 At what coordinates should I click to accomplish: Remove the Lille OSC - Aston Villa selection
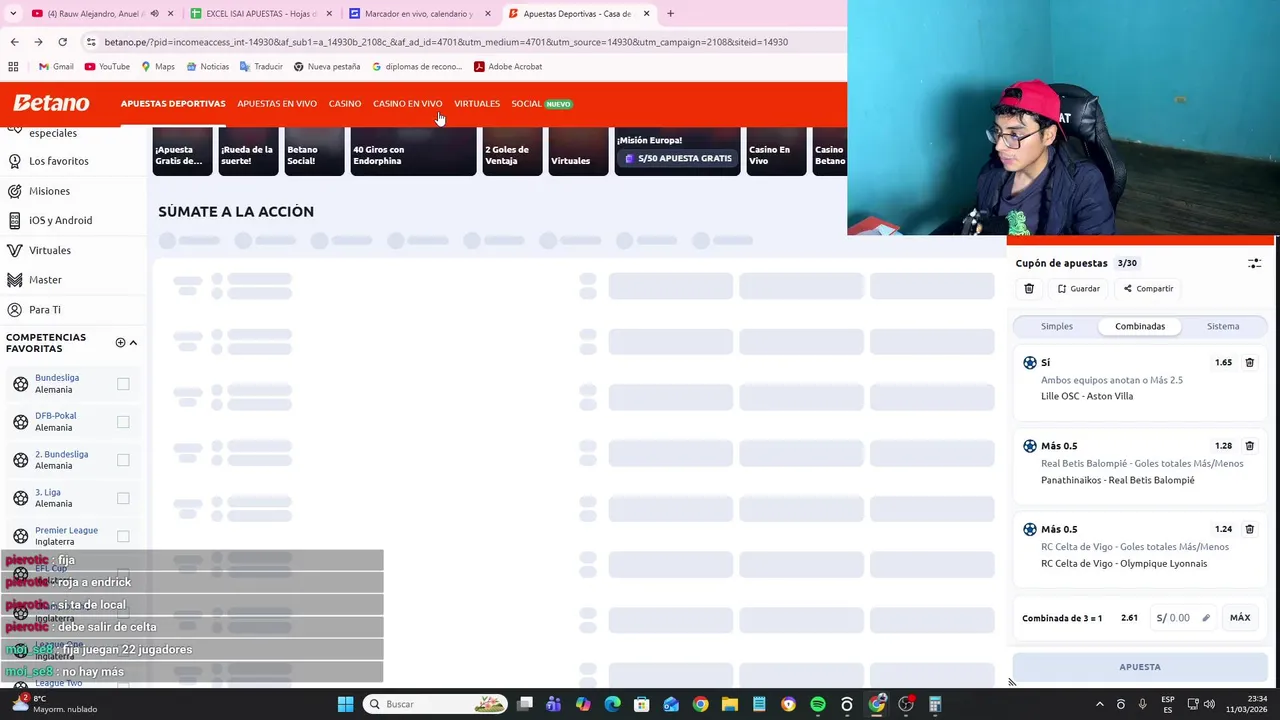point(1249,362)
